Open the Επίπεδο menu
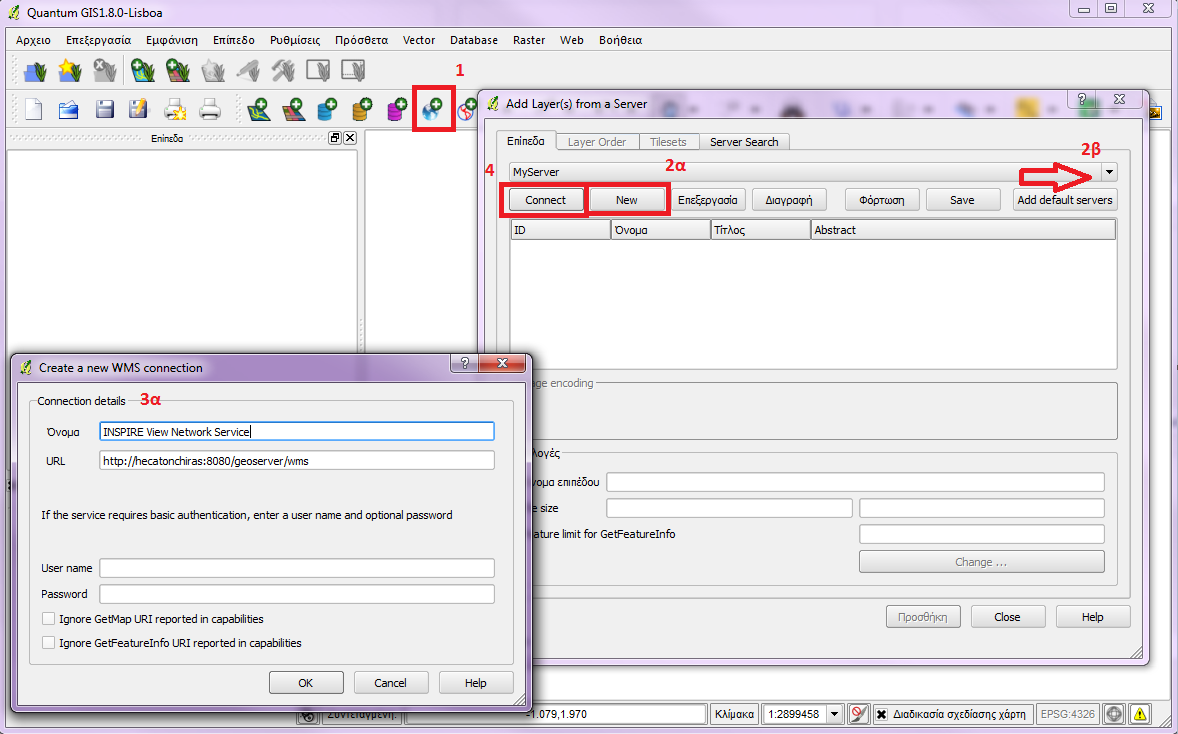This screenshot has height=734, width=1178. tap(234, 40)
